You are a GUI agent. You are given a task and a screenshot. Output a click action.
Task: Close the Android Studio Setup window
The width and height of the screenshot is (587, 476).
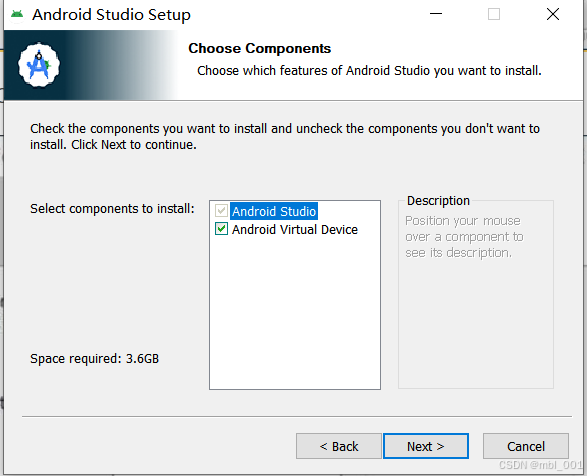(553, 14)
